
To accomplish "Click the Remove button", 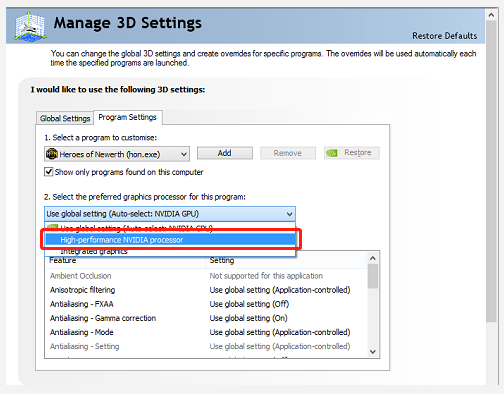I will tap(288, 153).
